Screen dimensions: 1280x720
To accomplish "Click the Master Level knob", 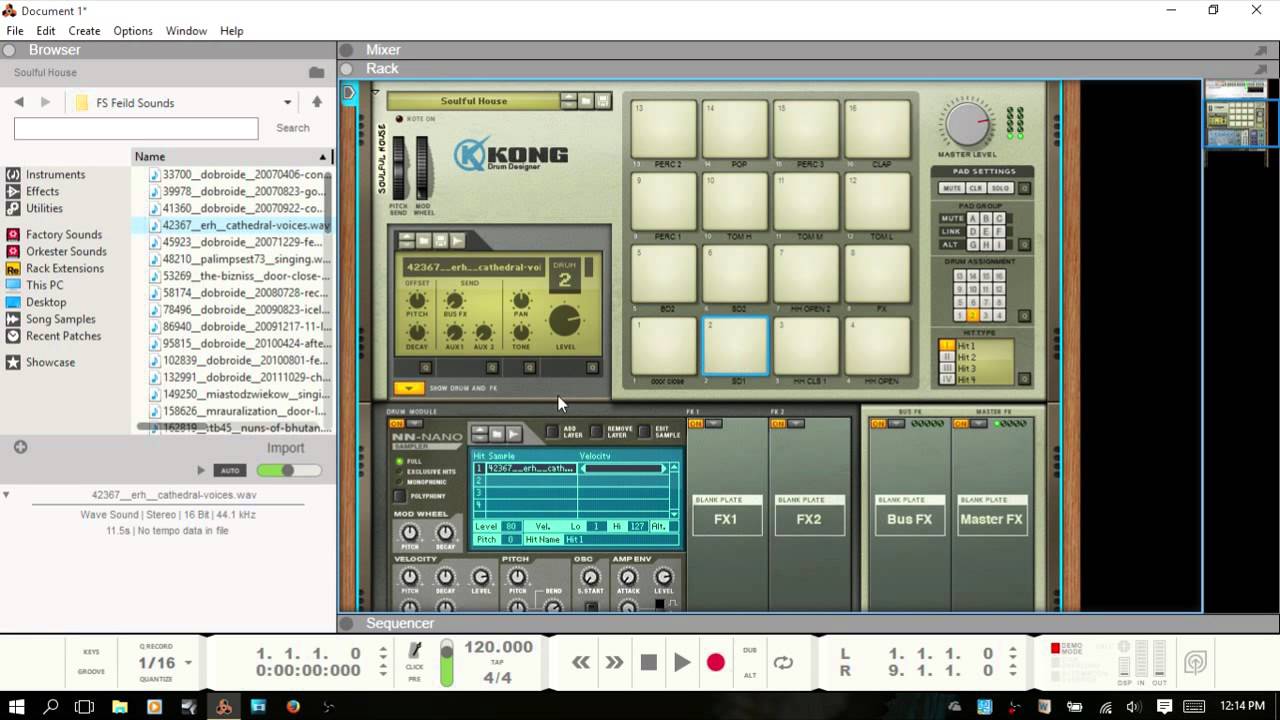I will pyautogui.click(x=966, y=124).
